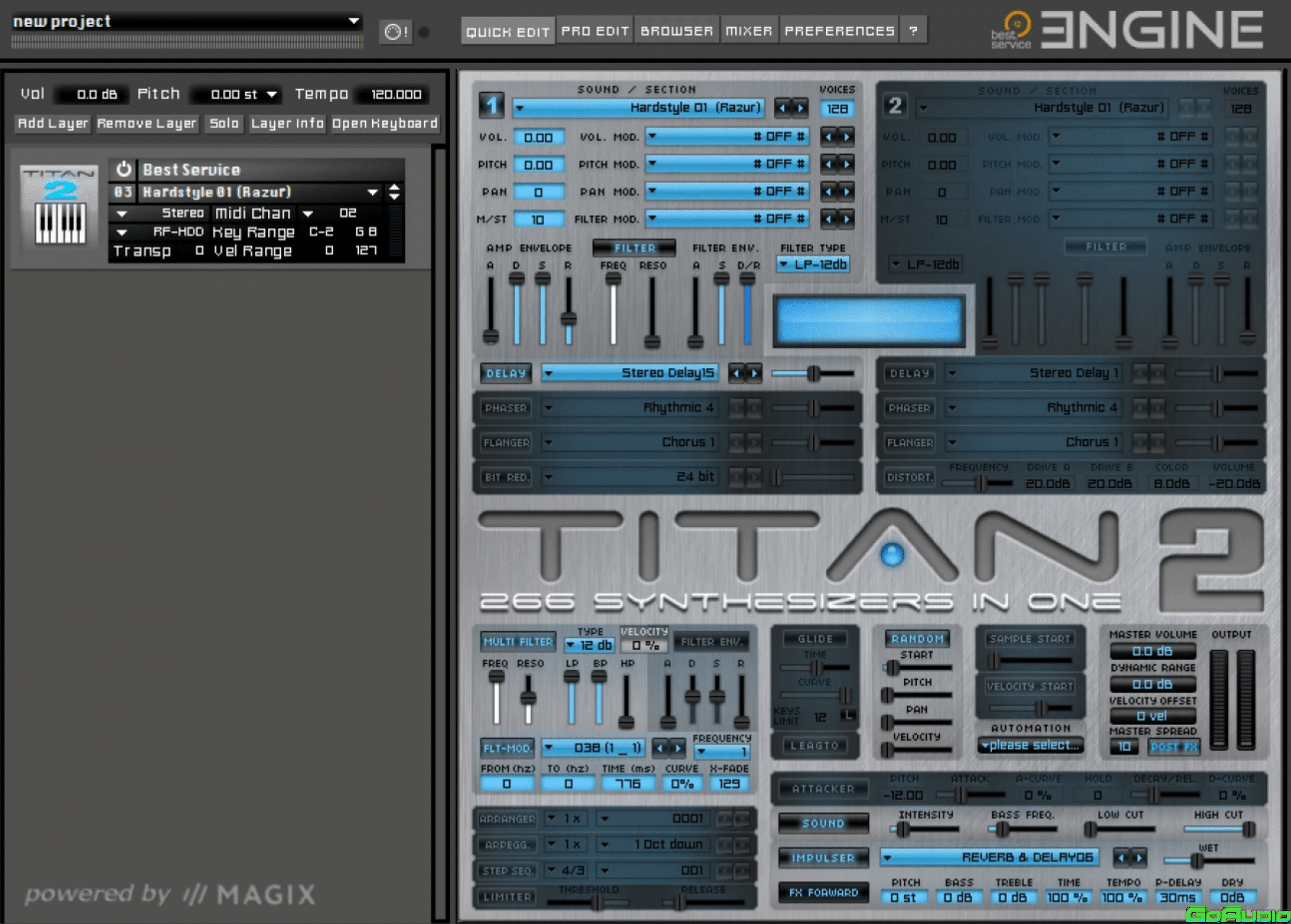This screenshot has width=1291, height=924.
Task: Open the new project dropdown
Action: tap(354, 21)
